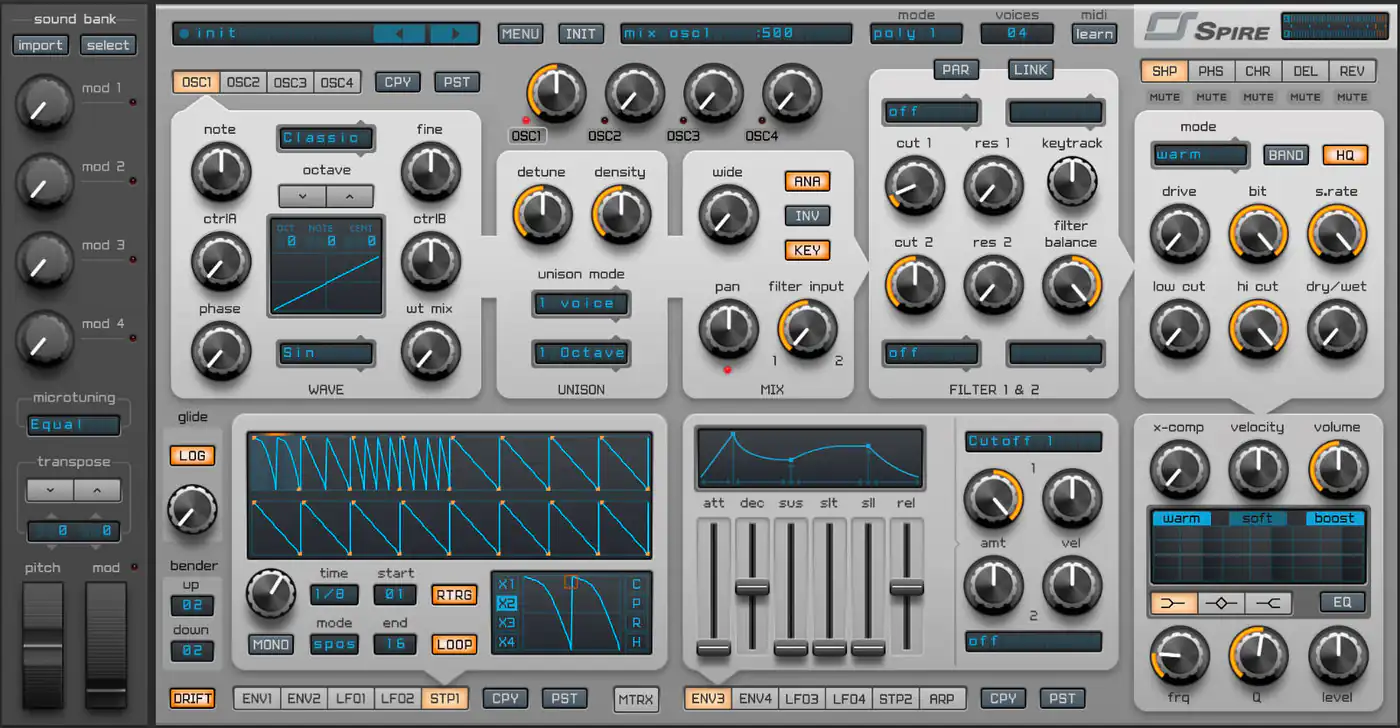The height and width of the screenshot is (728, 1400).
Task: Switch to the REV effect tab
Action: (x=1352, y=71)
